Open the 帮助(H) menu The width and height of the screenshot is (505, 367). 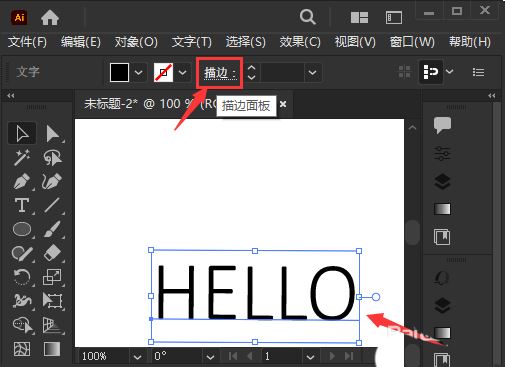click(470, 42)
